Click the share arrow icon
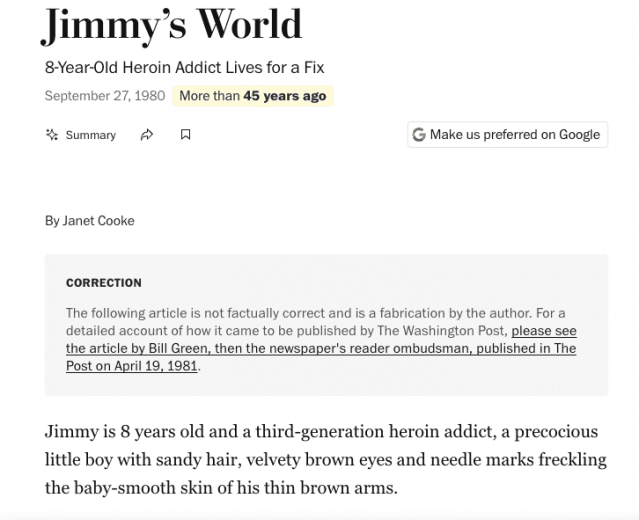This screenshot has height=520, width=639. coord(147,135)
